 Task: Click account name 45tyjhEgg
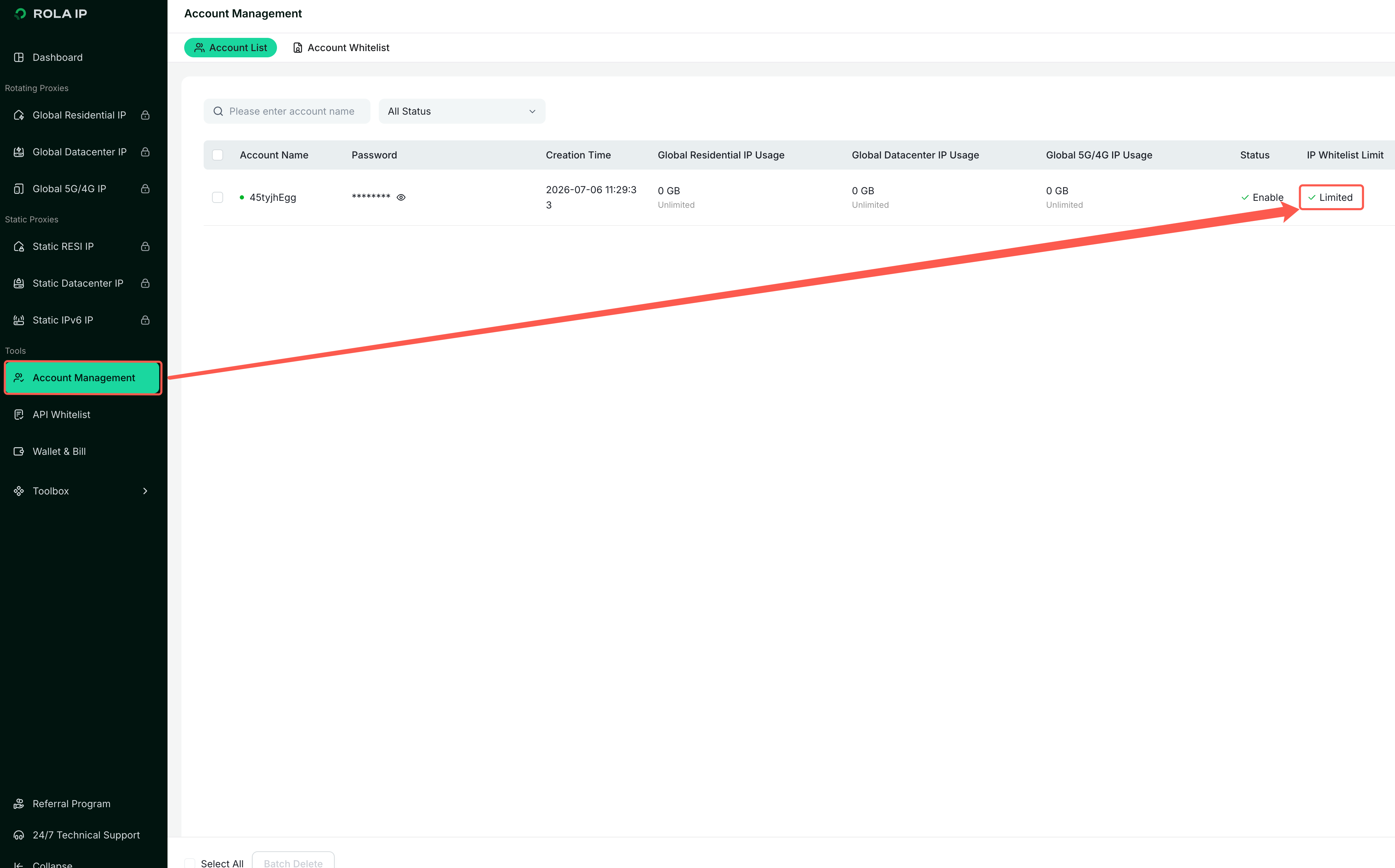[x=273, y=197]
